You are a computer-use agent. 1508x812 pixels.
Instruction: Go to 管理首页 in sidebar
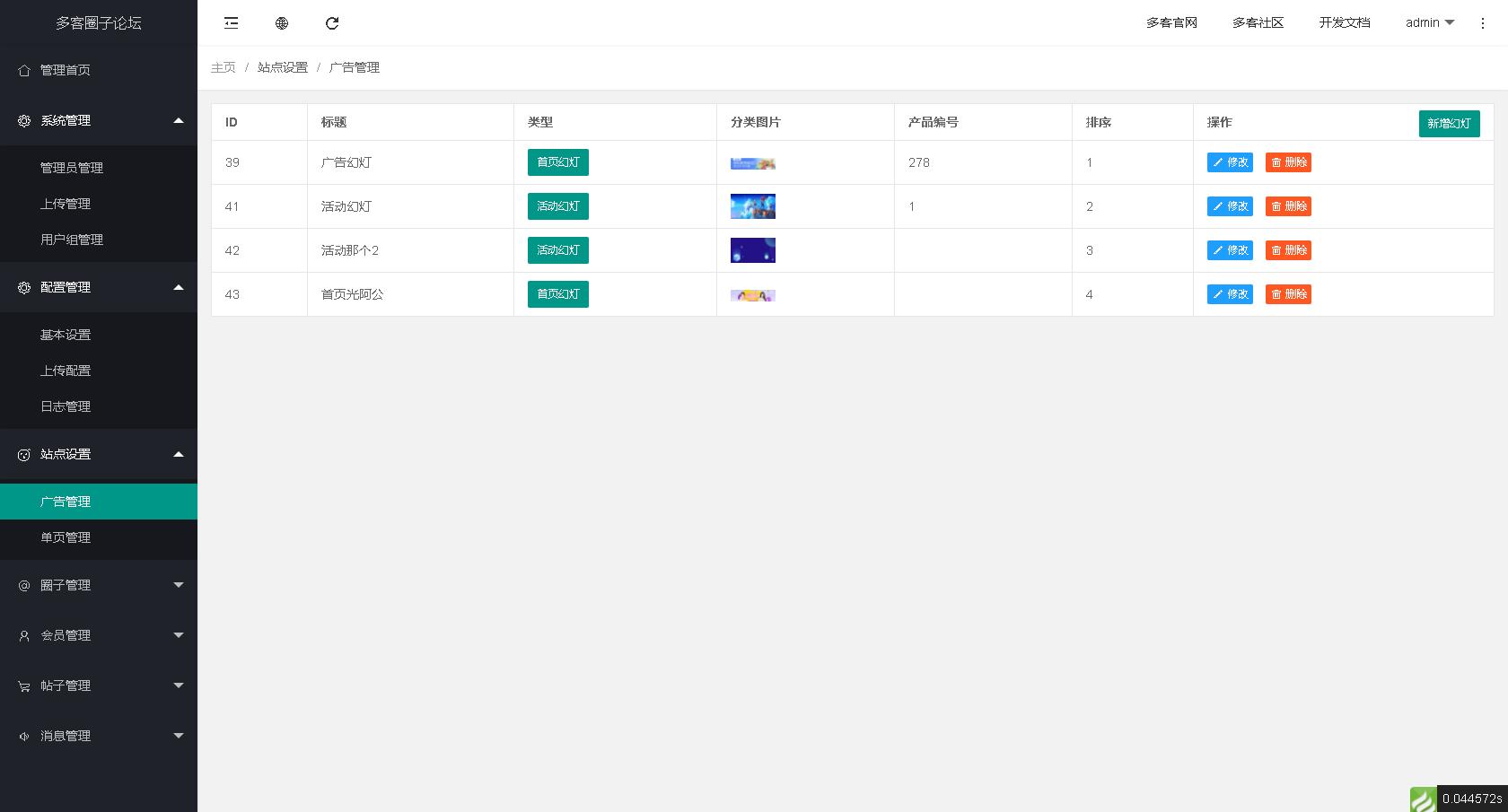(99, 70)
